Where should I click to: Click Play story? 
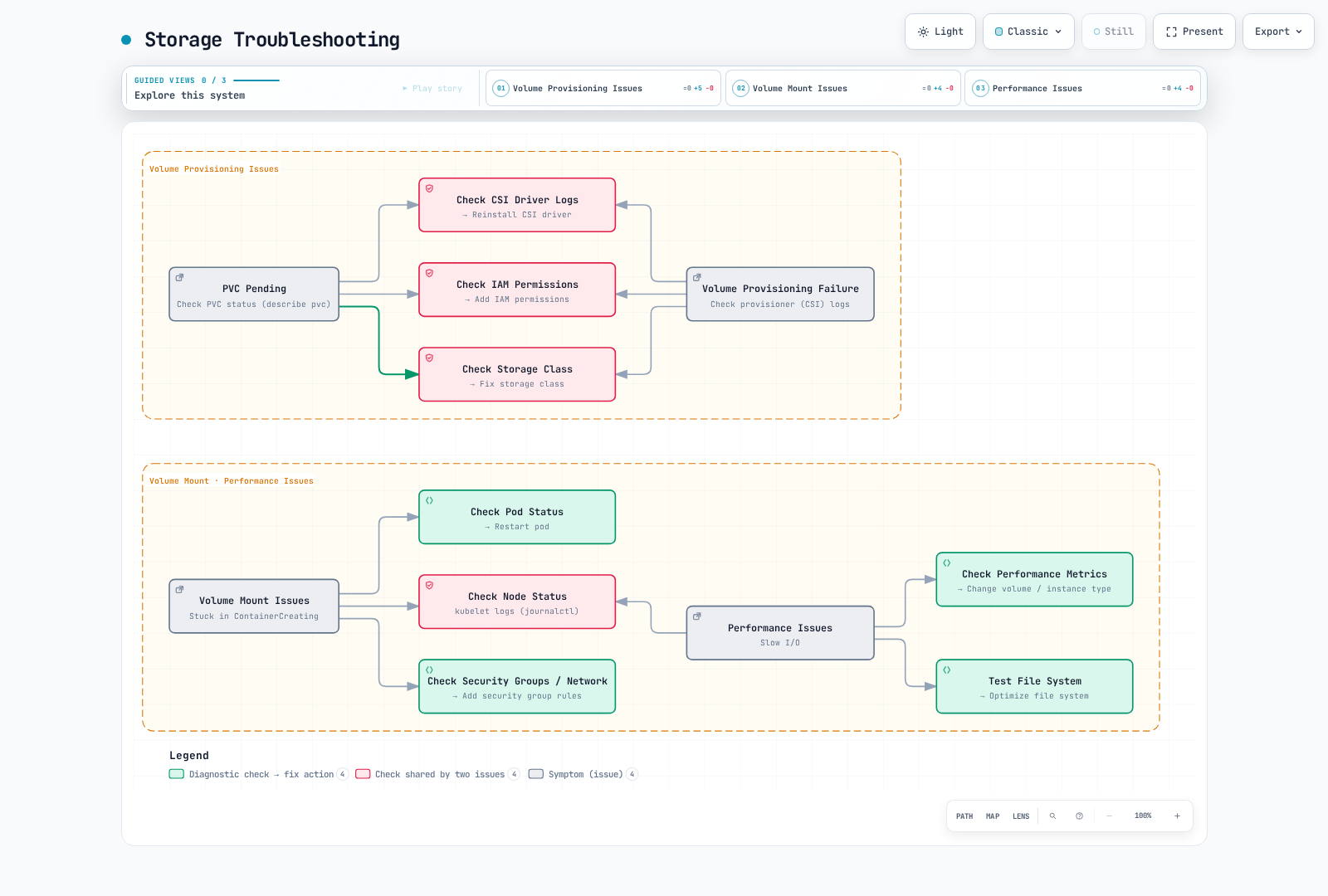(432, 88)
